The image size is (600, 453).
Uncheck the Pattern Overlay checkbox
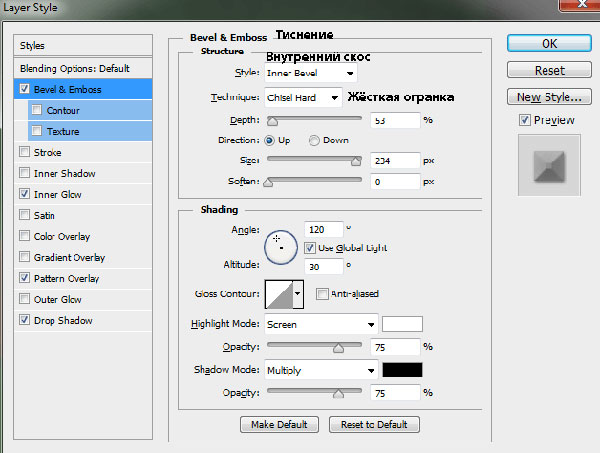(x=24, y=278)
